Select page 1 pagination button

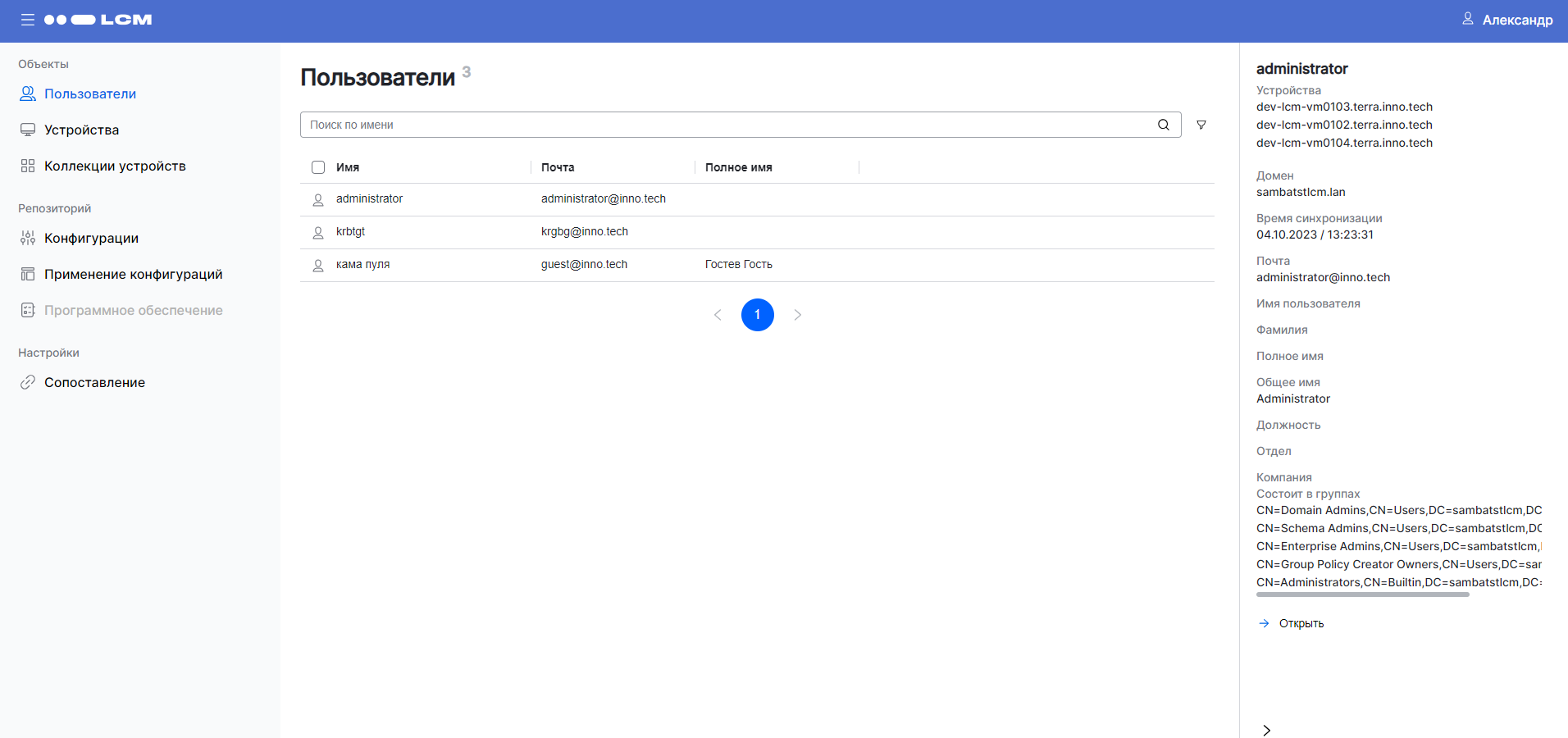click(757, 315)
